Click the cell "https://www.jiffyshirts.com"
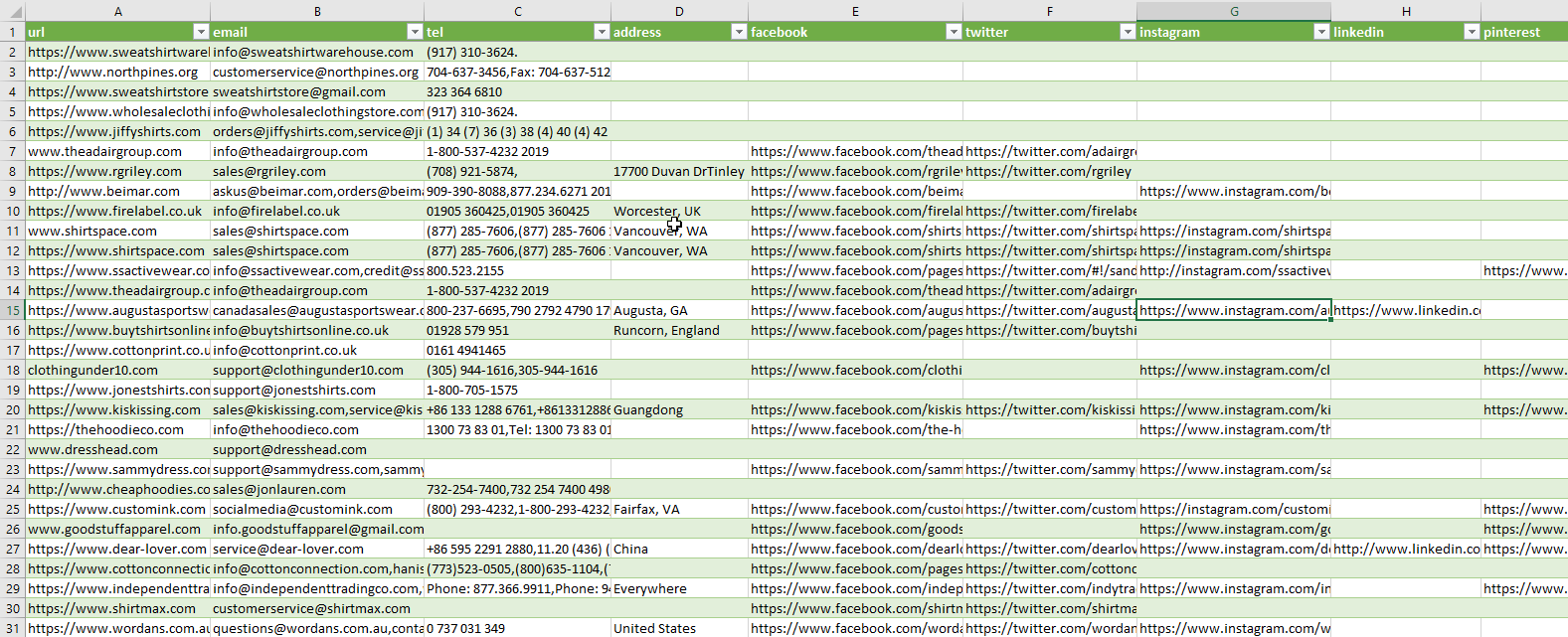This screenshot has width=1568, height=637. click(x=118, y=131)
